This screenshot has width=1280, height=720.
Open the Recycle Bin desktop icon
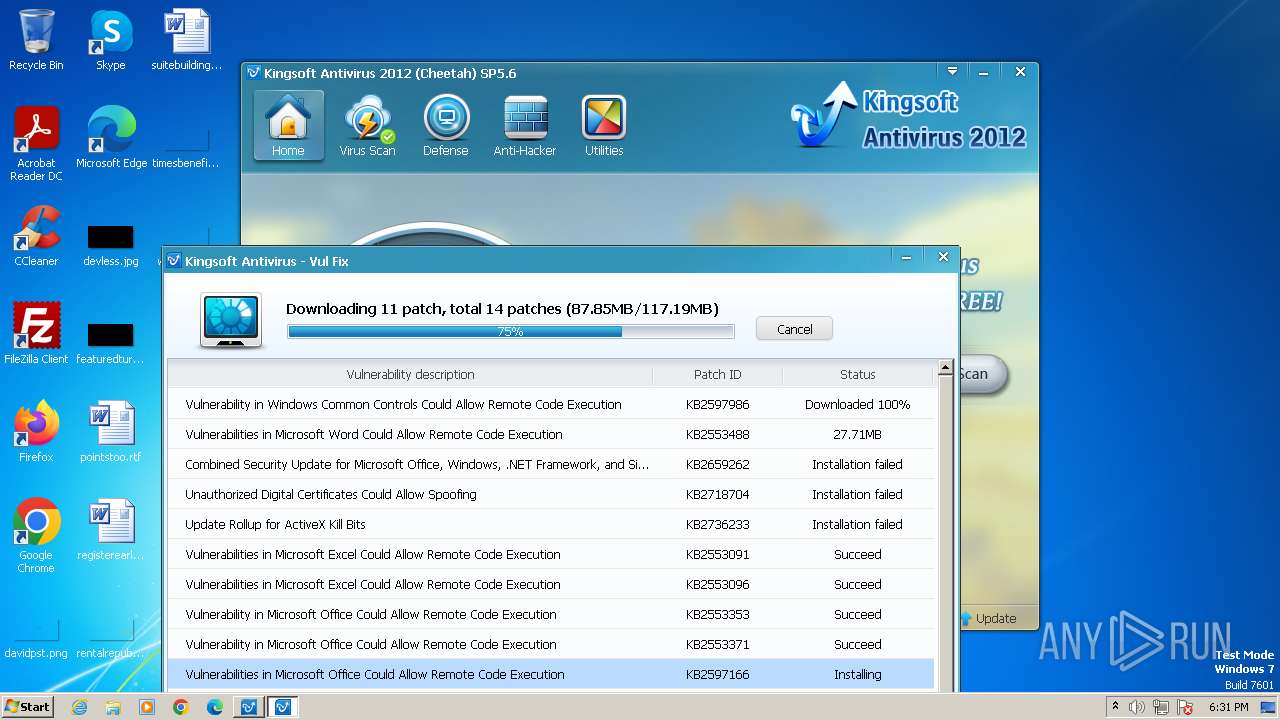[x=36, y=40]
